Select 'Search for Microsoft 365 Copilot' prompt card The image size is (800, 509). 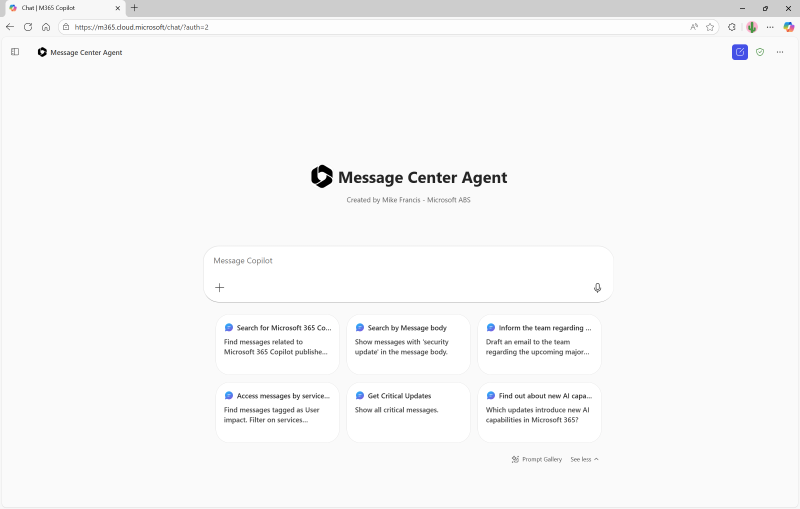(277, 344)
